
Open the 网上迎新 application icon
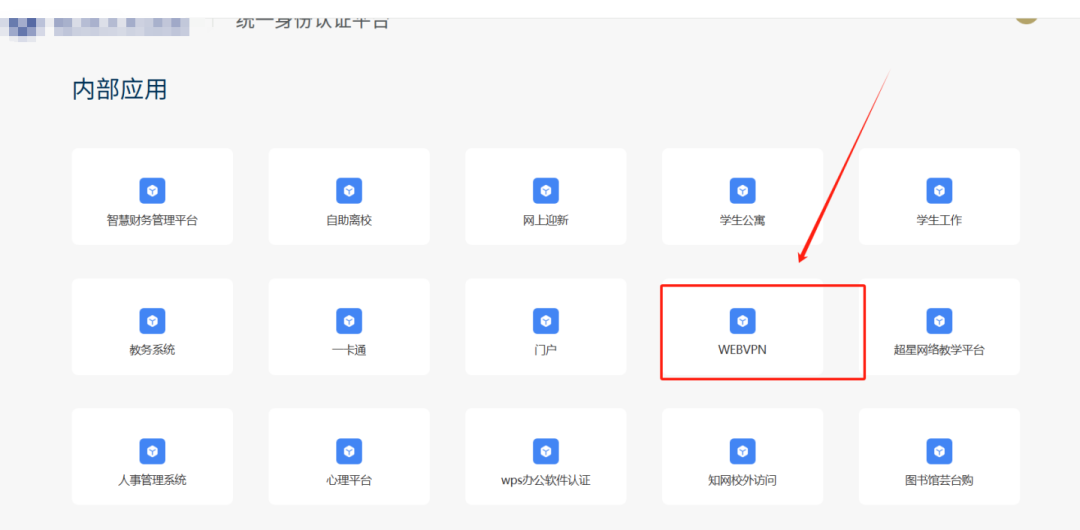tap(546, 191)
